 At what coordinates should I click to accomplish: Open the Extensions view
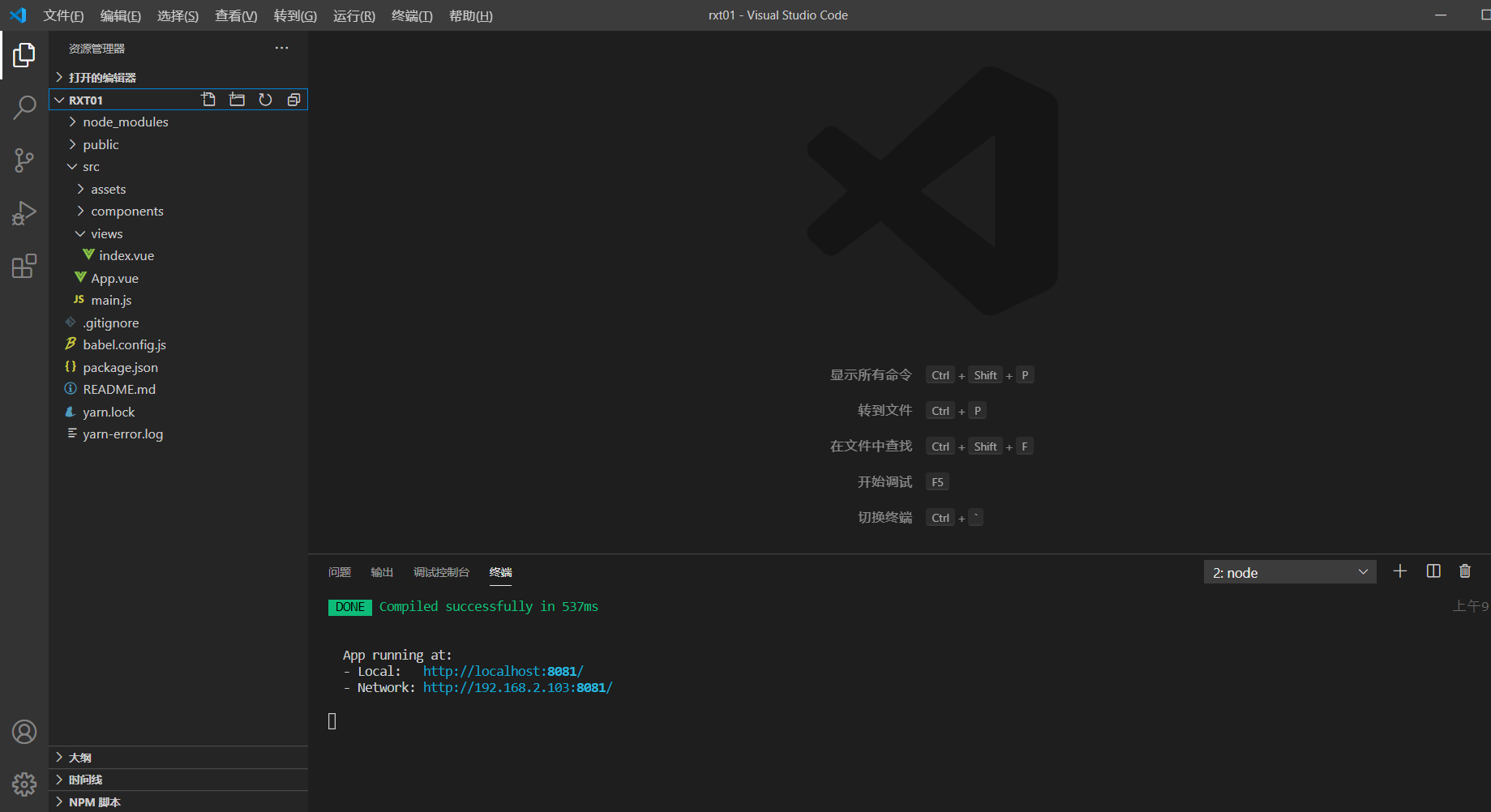point(24,266)
